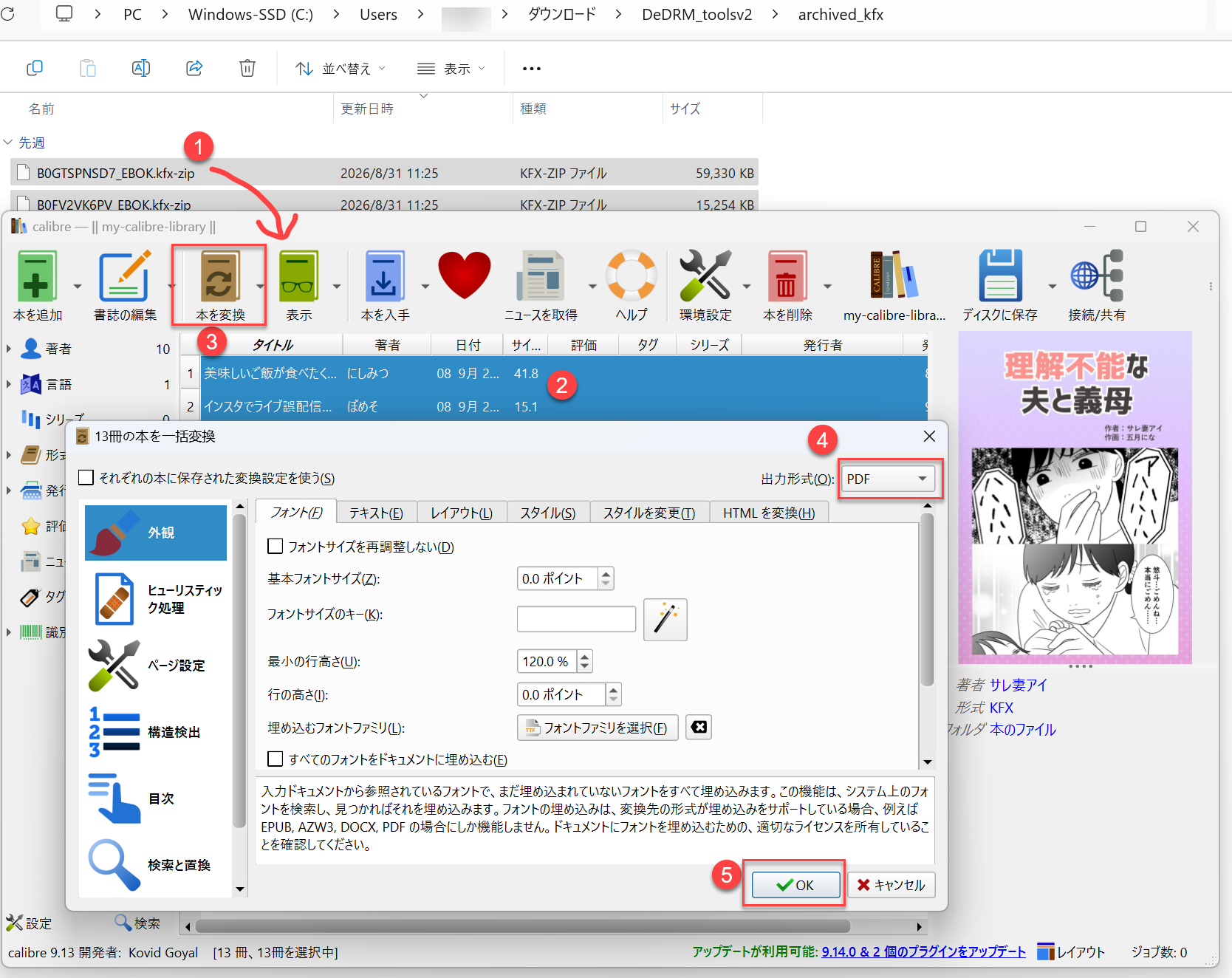
Task: Switch to the スタイル tab
Action: (548, 513)
